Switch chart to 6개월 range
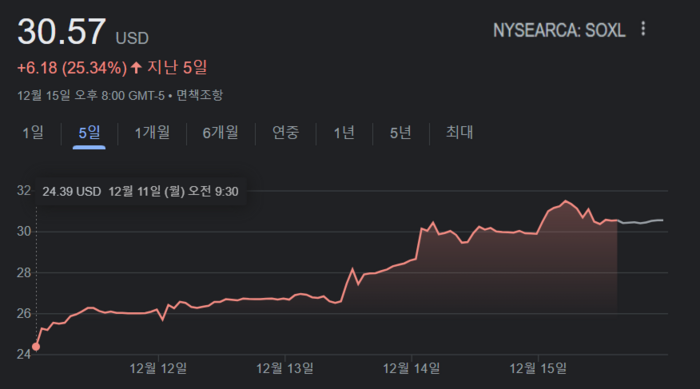Image resolution: width=700 pixels, height=389 pixels. (221, 133)
